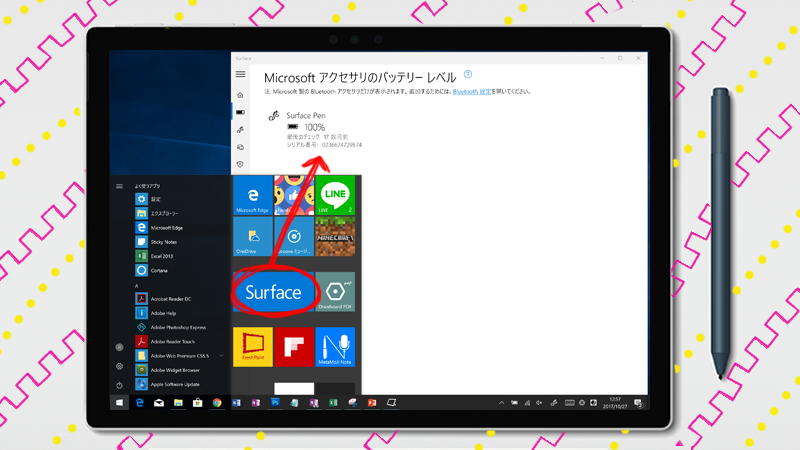This screenshot has width=800, height=450.
Task: Open the Surface tile
Action: (x=273, y=292)
